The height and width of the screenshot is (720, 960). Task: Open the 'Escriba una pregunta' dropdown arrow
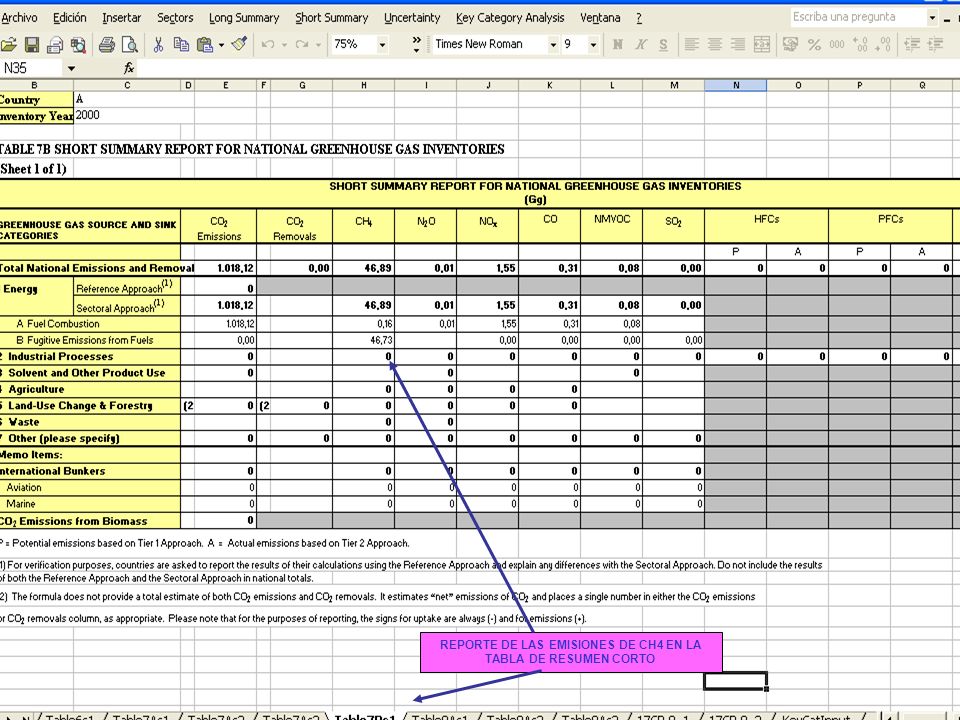coord(932,18)
